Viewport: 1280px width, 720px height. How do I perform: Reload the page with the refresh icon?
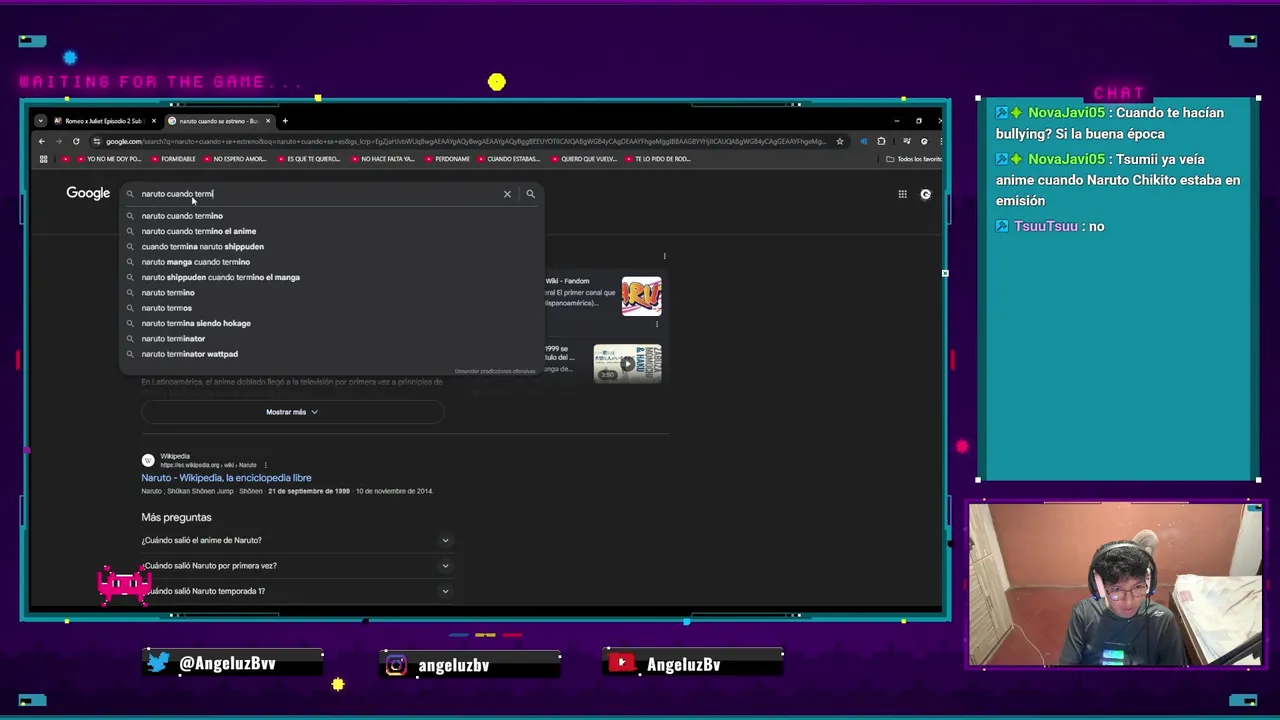pos(76,141)
